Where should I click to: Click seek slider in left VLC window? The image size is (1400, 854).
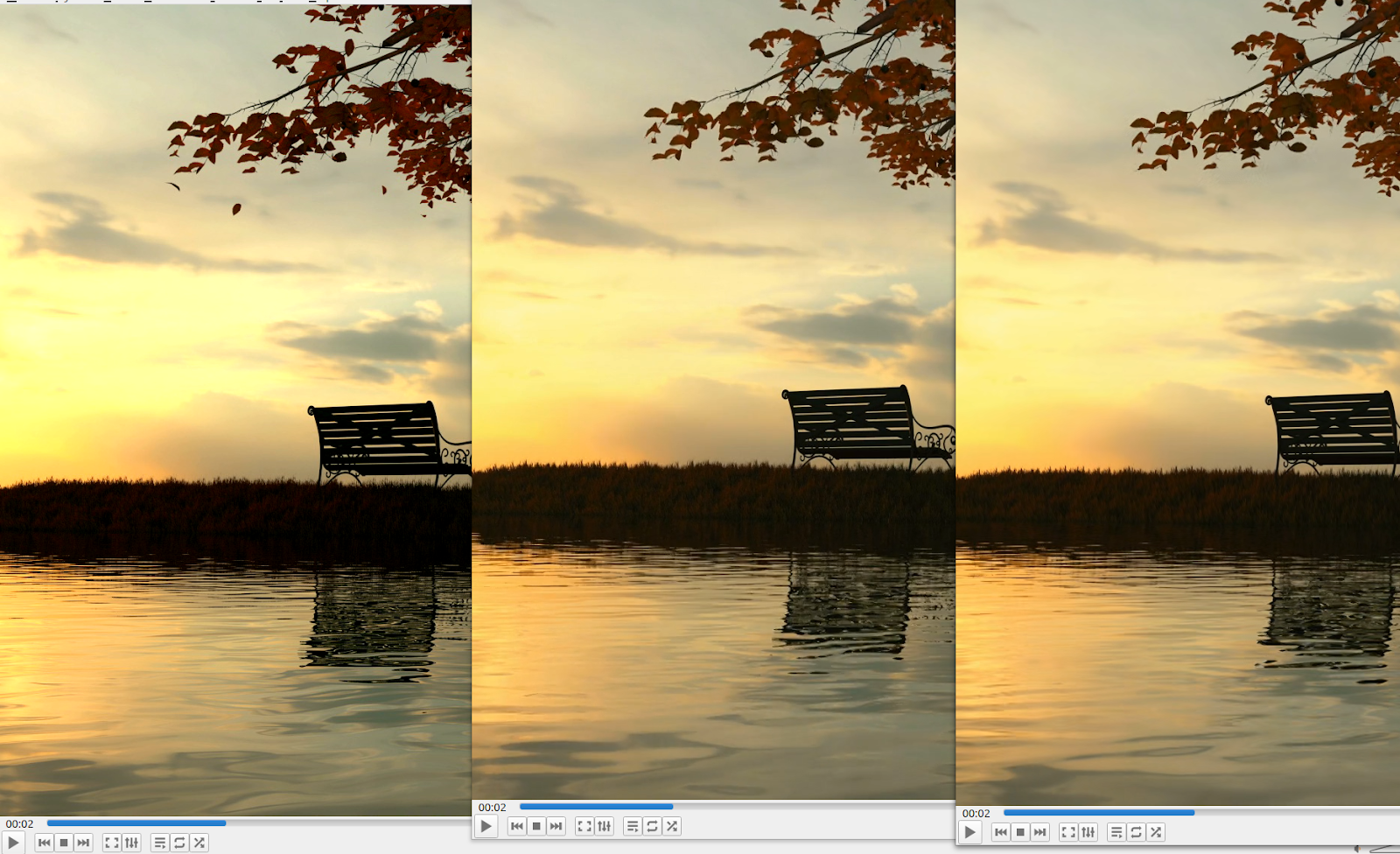(x=259, y=823)
